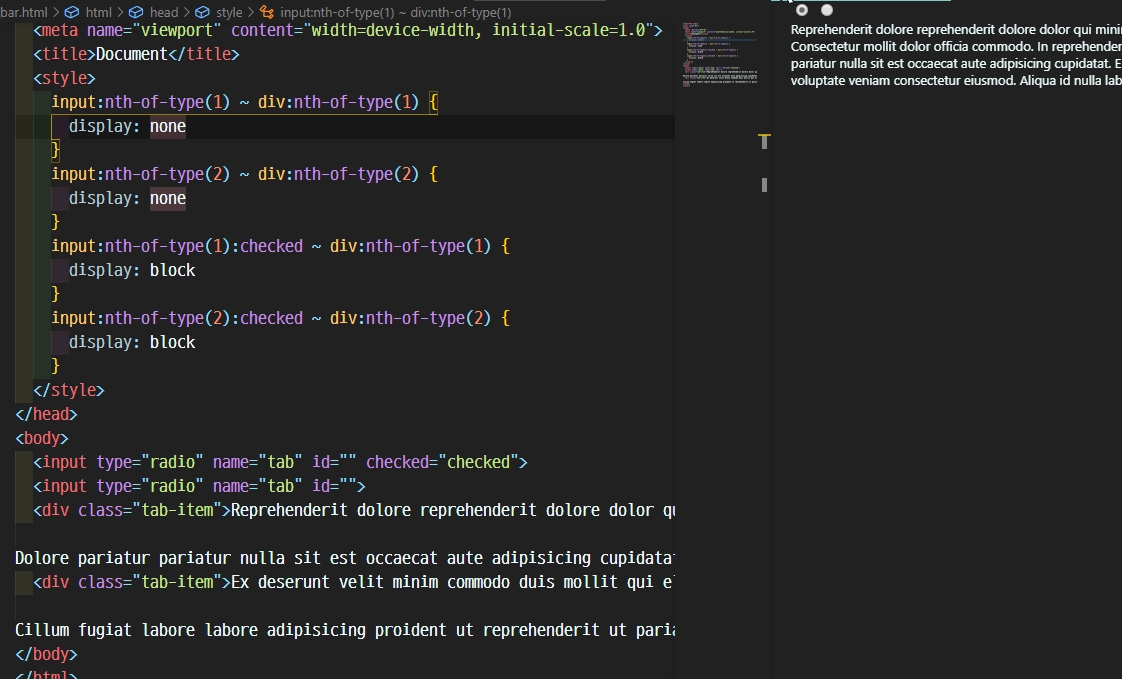1122x679 pixels.
Task: Click the radio input line with checked="checked"
Action: click(280, 462)
